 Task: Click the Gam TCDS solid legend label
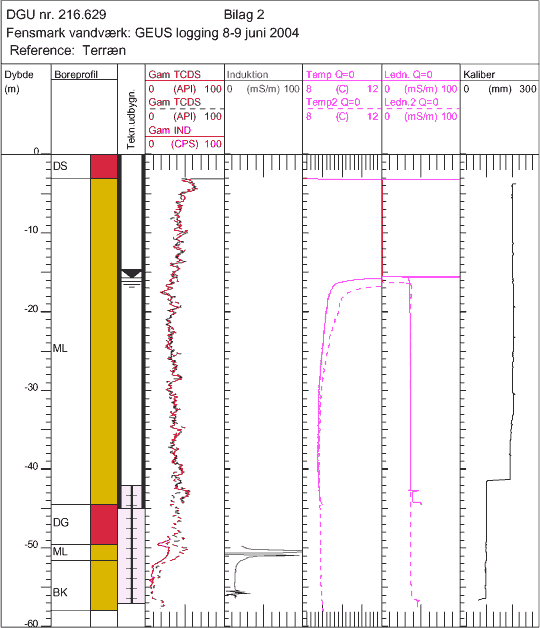click(174, 74)
